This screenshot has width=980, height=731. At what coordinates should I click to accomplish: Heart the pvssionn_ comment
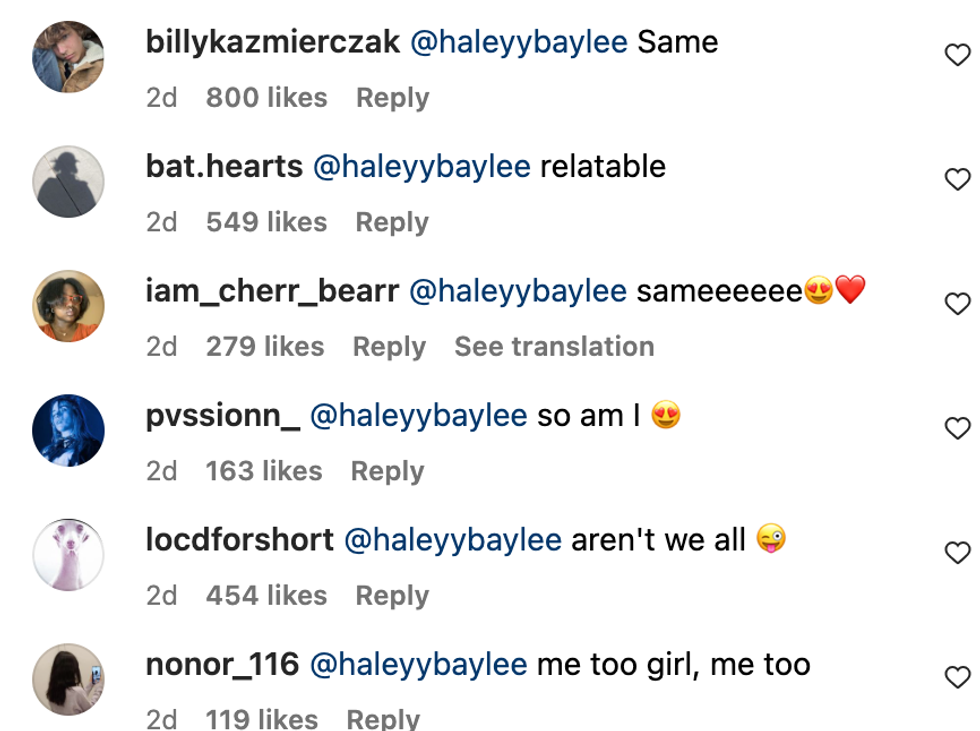pos(957,429)
